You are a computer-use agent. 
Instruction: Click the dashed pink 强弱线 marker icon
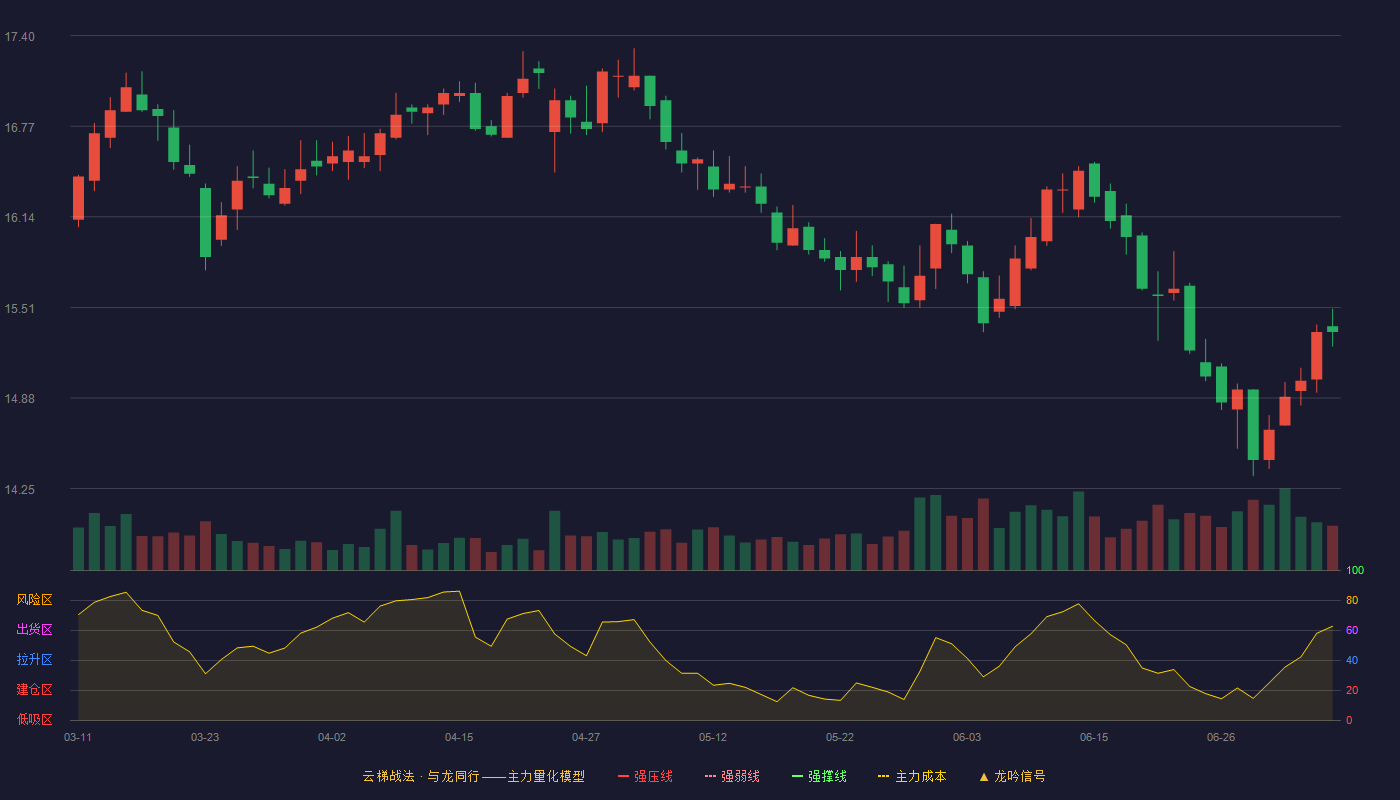710,776
